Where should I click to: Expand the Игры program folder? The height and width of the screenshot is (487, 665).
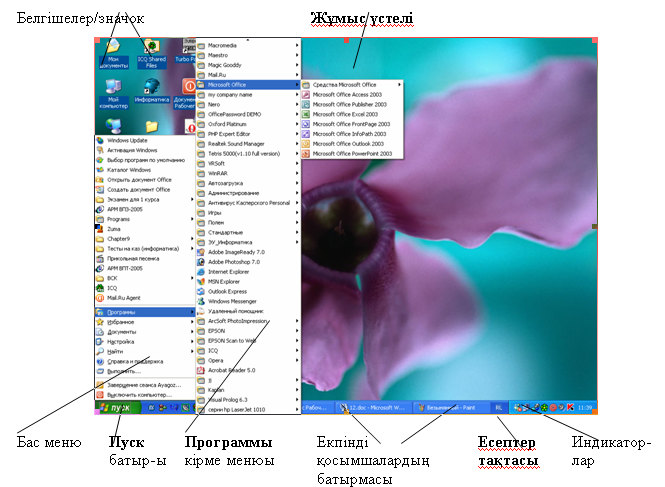[x=248, y=213]
